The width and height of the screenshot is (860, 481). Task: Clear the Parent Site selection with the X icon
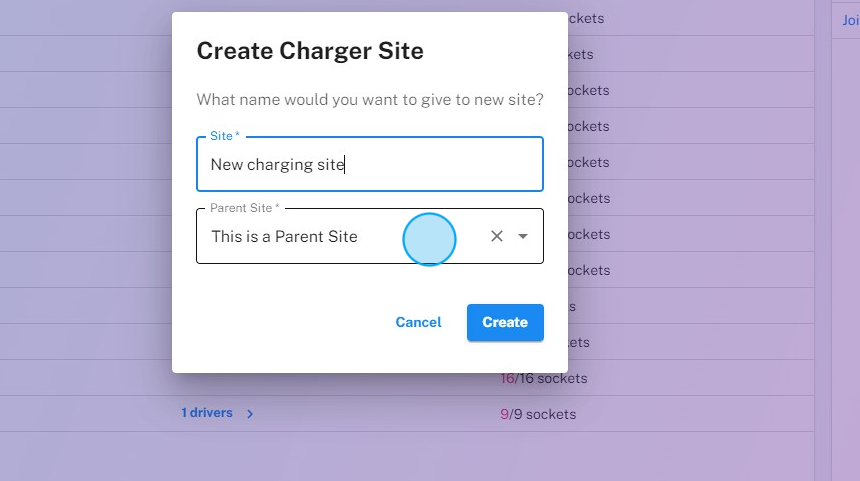[496, 236]
